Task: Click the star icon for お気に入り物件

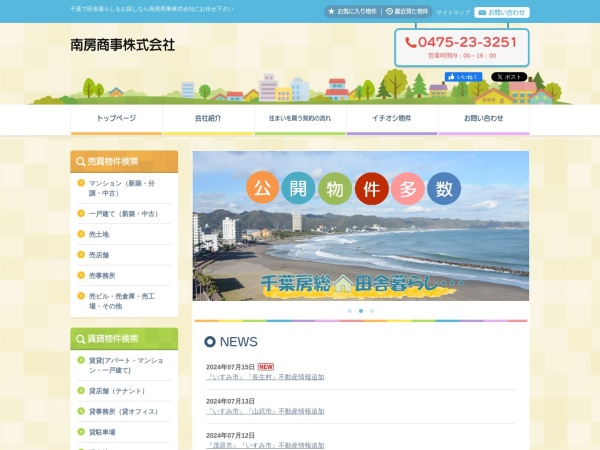Action: (x=331, y=11)
